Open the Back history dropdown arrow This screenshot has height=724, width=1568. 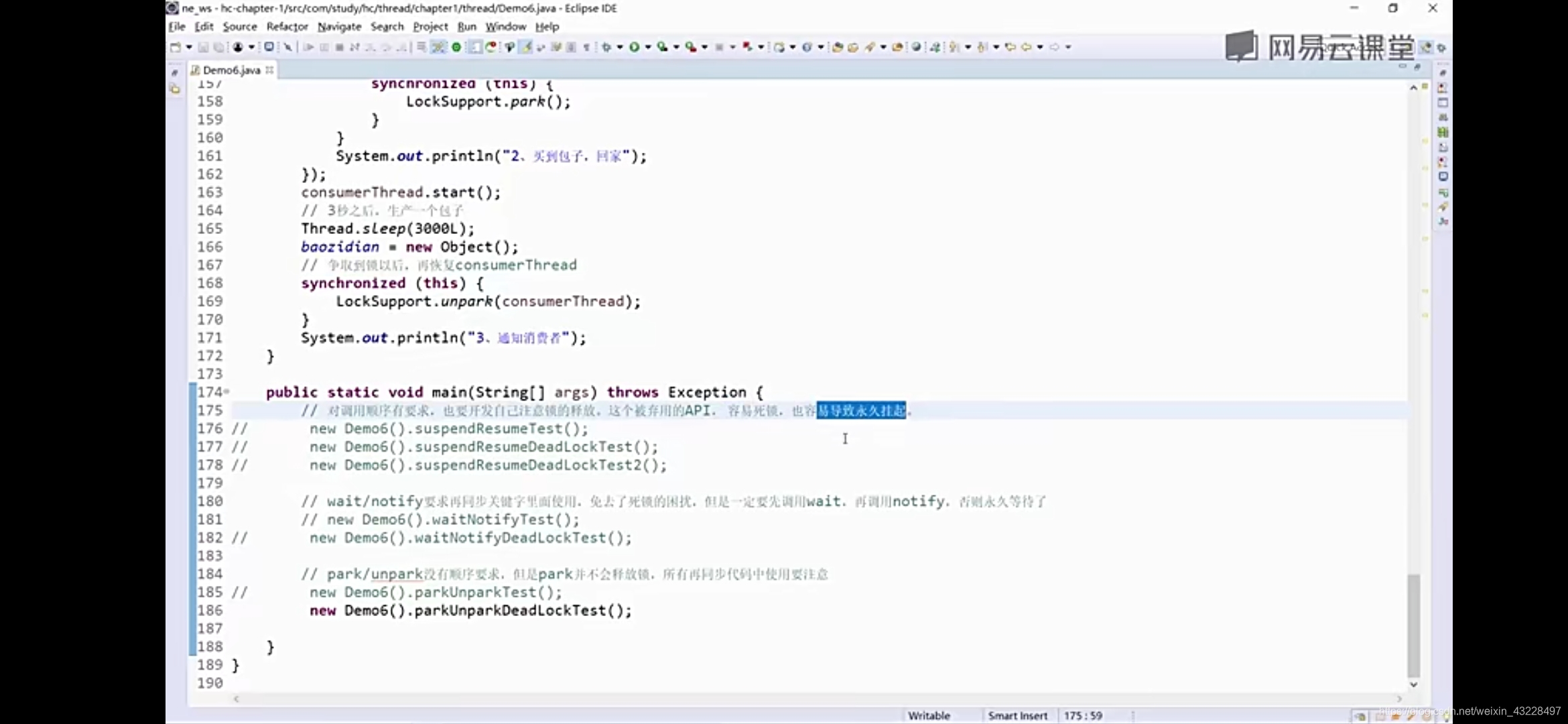1040,47
